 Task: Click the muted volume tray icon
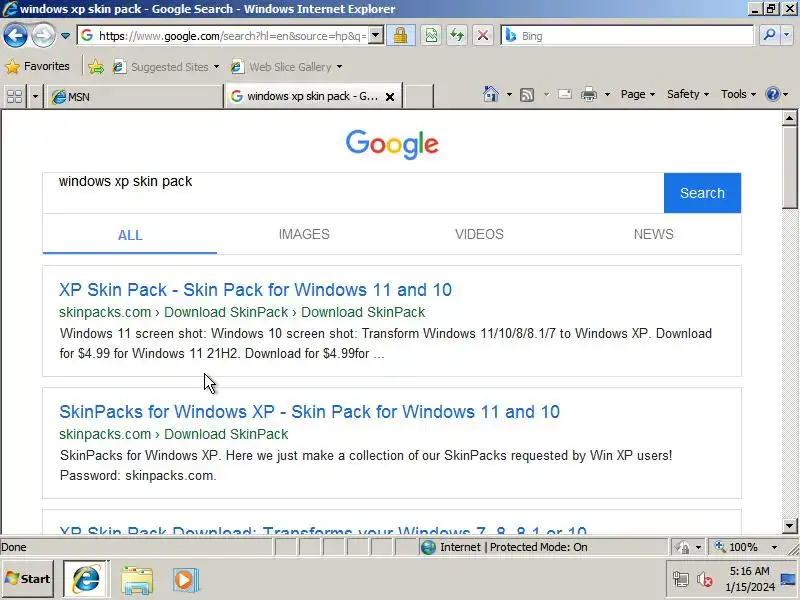[705, 579]
